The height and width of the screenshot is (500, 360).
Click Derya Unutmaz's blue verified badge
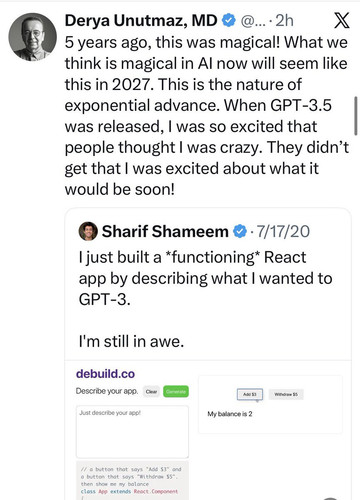click(229, 20)
